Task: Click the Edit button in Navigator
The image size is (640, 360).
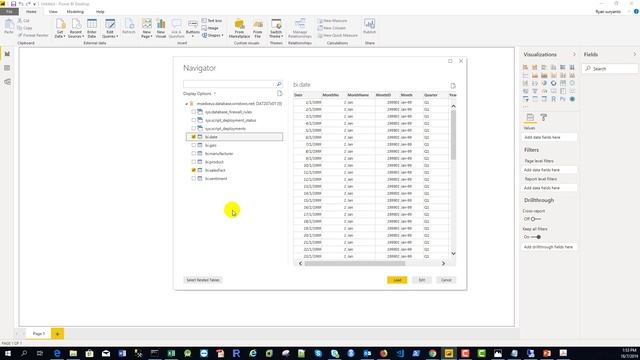Action: pos(422,280)
